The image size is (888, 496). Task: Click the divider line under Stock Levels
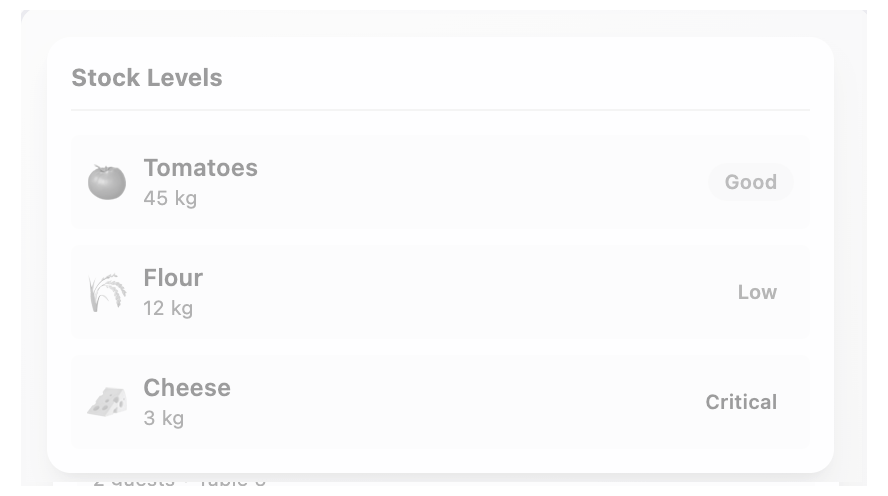pyautogui.click(x=440, y=110)
